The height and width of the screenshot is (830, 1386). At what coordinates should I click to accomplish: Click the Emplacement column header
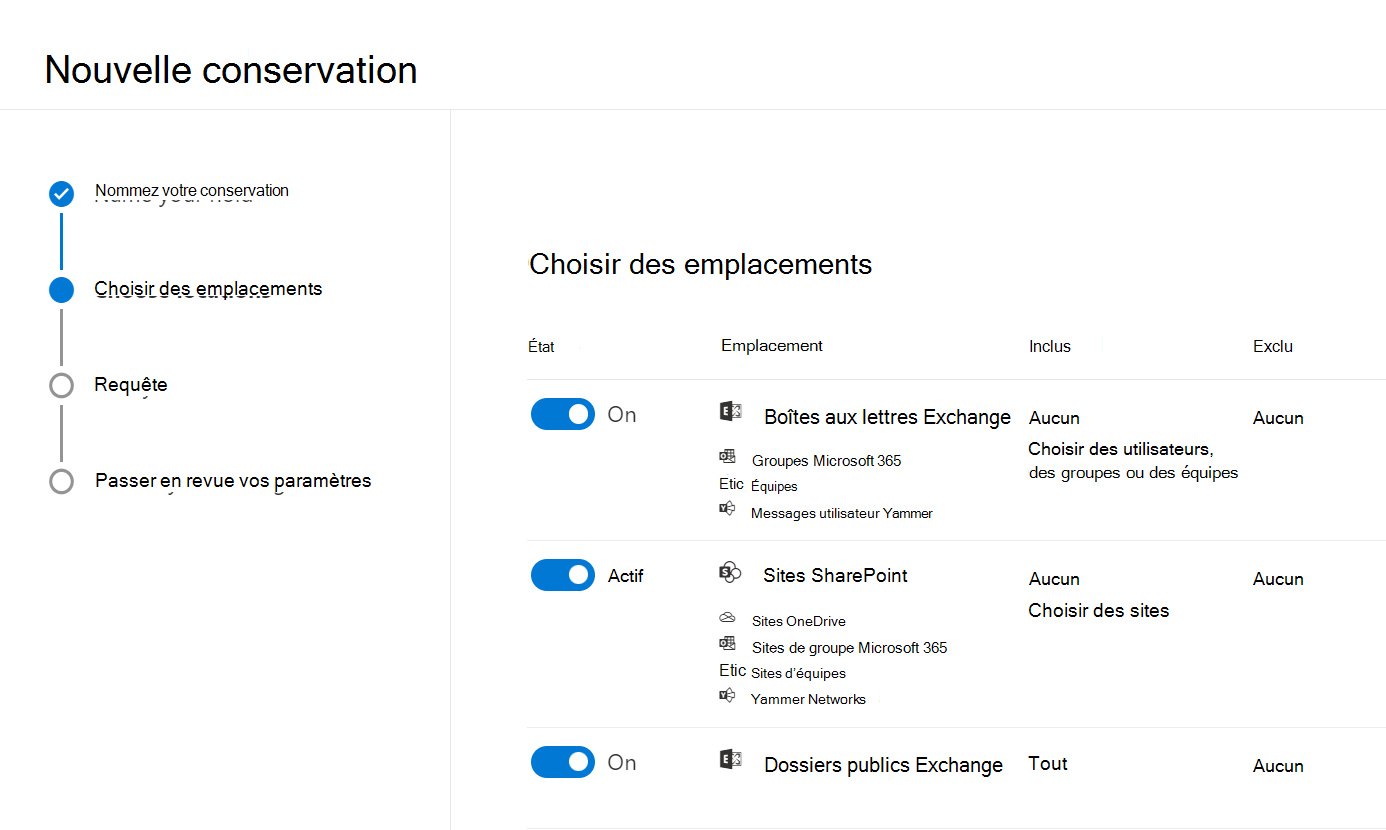(x=772, y=345)
